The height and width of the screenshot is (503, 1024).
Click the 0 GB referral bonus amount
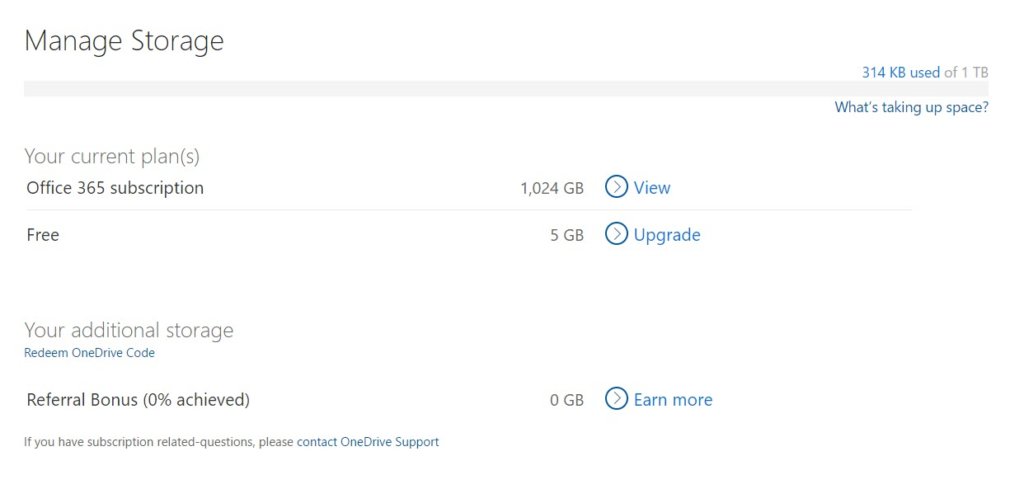pyautogui.click(x=566, y=400)
